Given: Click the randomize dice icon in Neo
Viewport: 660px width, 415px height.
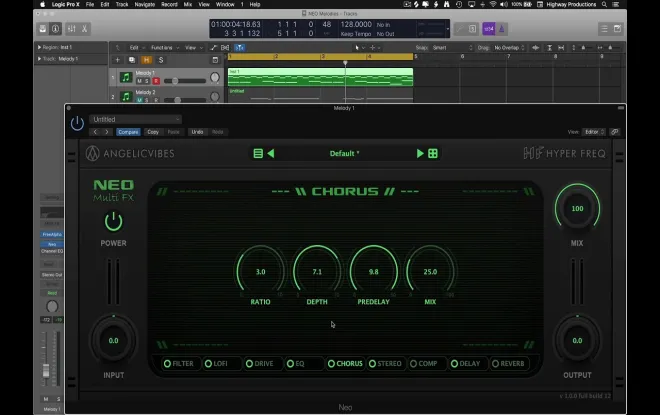Looking at the screenshot, I should pyautogui.click(x=433, y=153).
